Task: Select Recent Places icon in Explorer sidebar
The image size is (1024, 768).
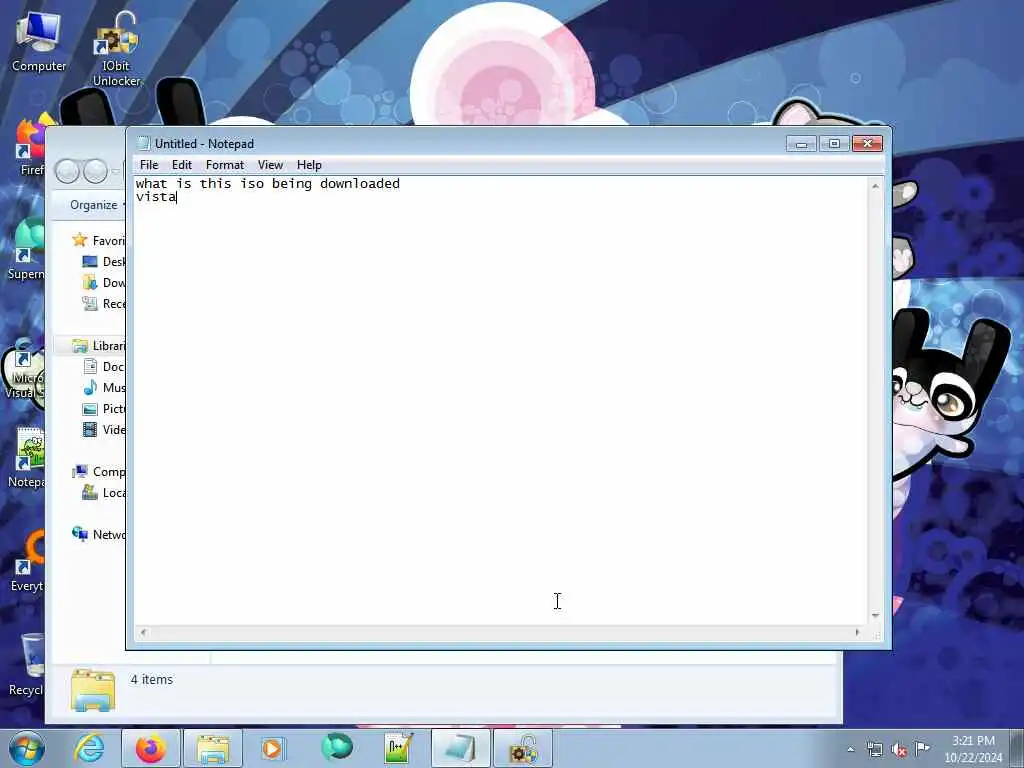Action: pos(90,304)
